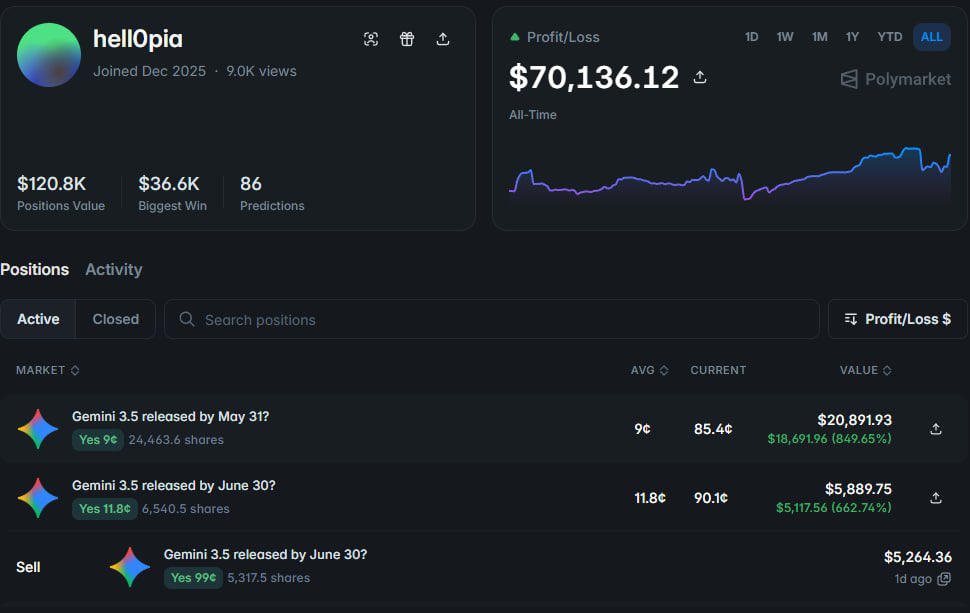Click the Yes 9¢ badge

pyautogui.click(x=98, y=440)
